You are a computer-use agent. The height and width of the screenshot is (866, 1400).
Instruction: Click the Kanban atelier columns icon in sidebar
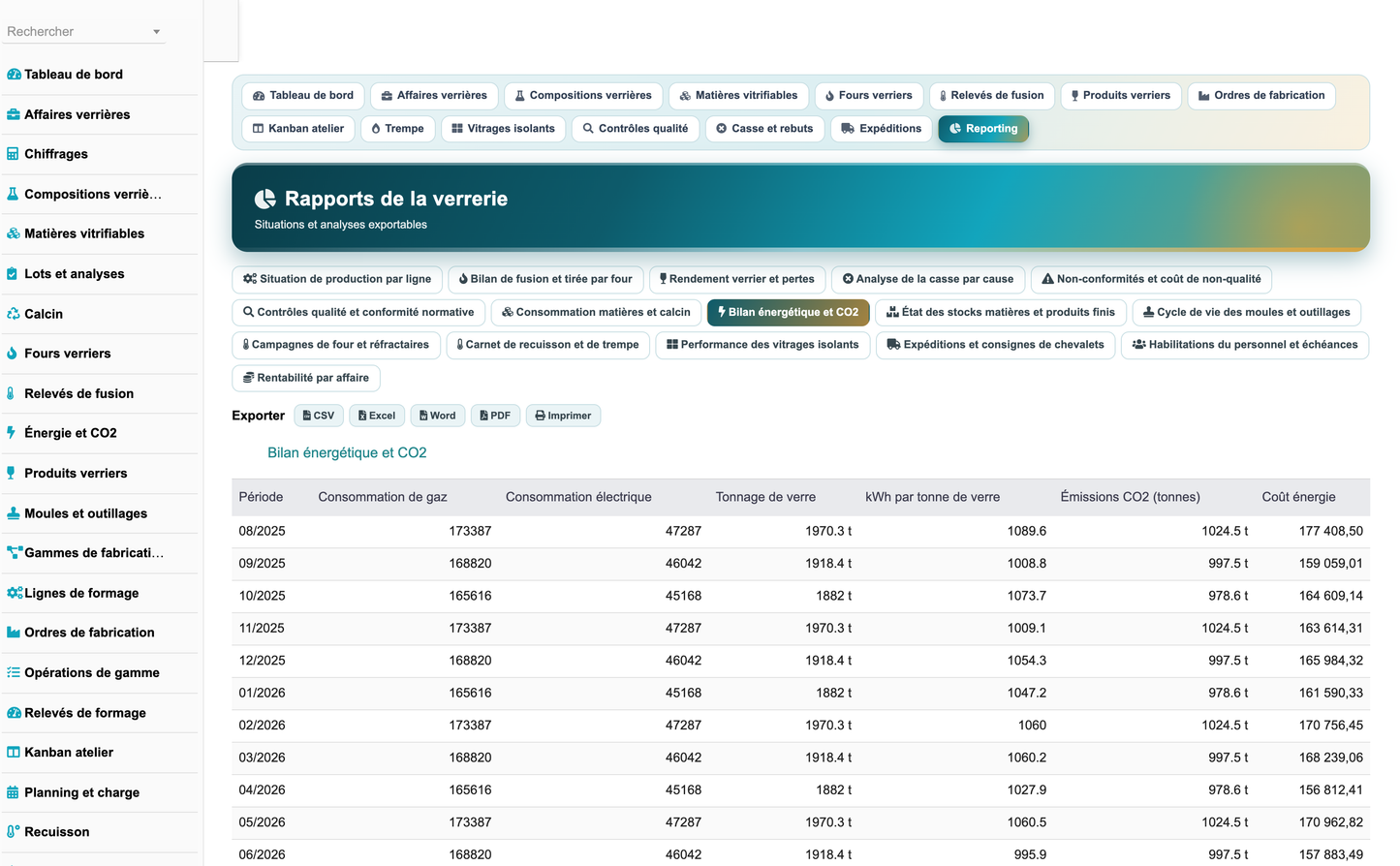tap(14, 752)
